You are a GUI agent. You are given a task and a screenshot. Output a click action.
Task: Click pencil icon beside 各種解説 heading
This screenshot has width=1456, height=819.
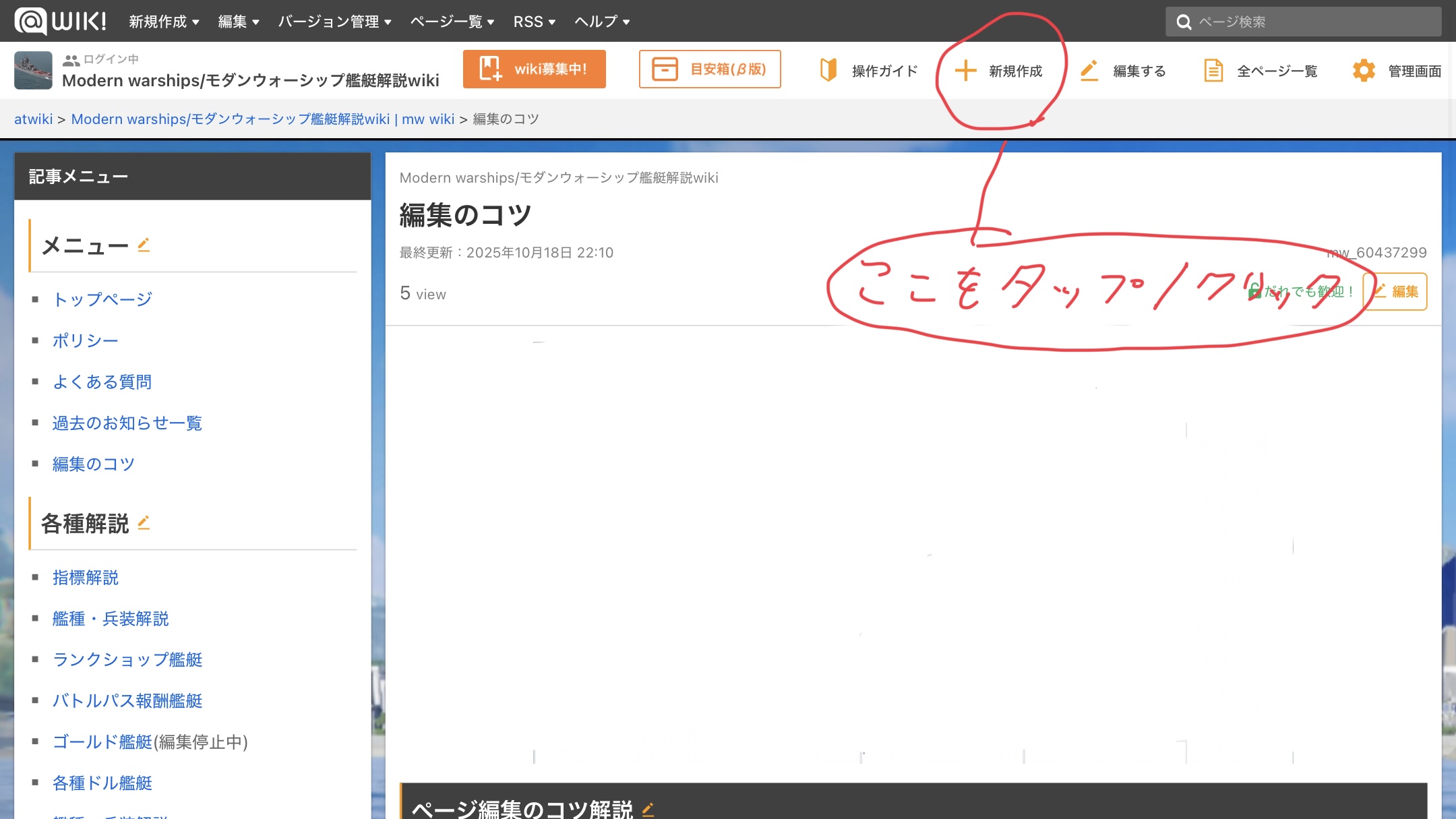point(144,522)
